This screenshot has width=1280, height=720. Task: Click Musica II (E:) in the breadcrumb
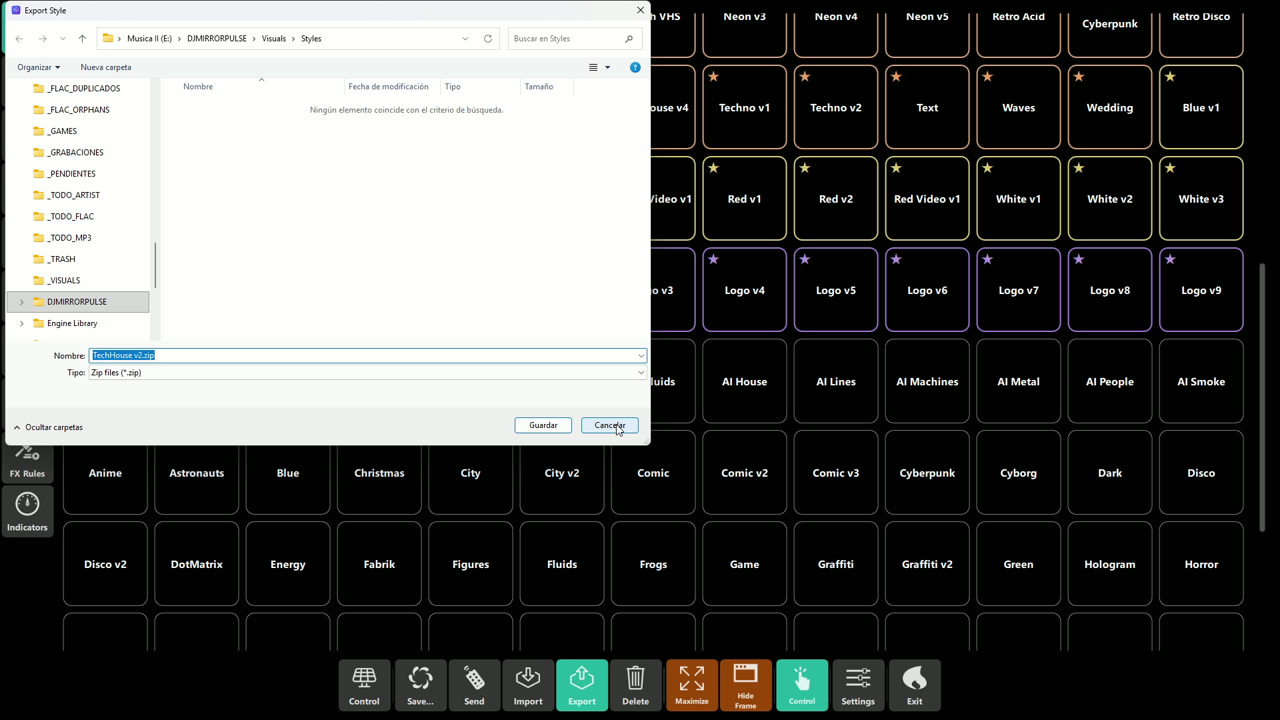click(x=149, y=38)
